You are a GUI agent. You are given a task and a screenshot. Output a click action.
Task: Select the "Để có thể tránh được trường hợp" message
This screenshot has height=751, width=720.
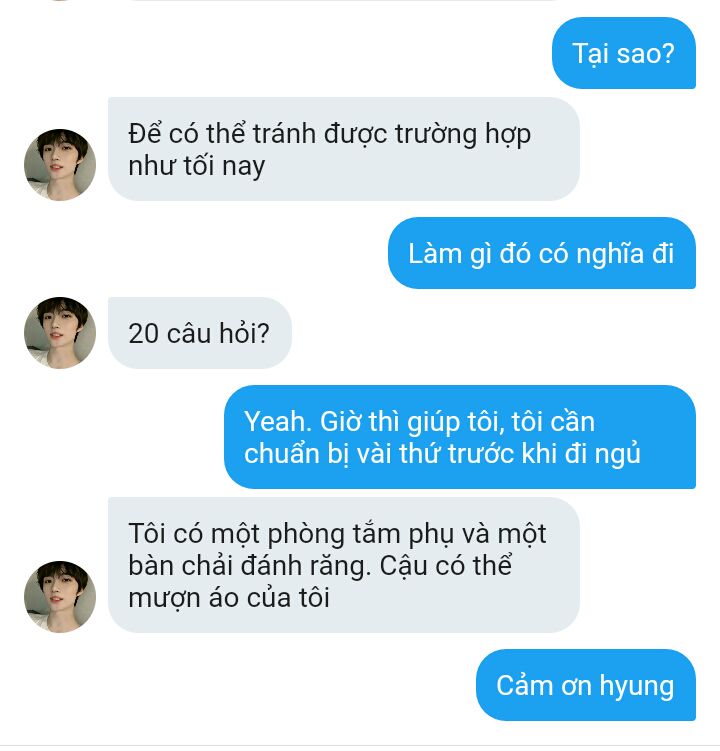click(x=343, y=149)
